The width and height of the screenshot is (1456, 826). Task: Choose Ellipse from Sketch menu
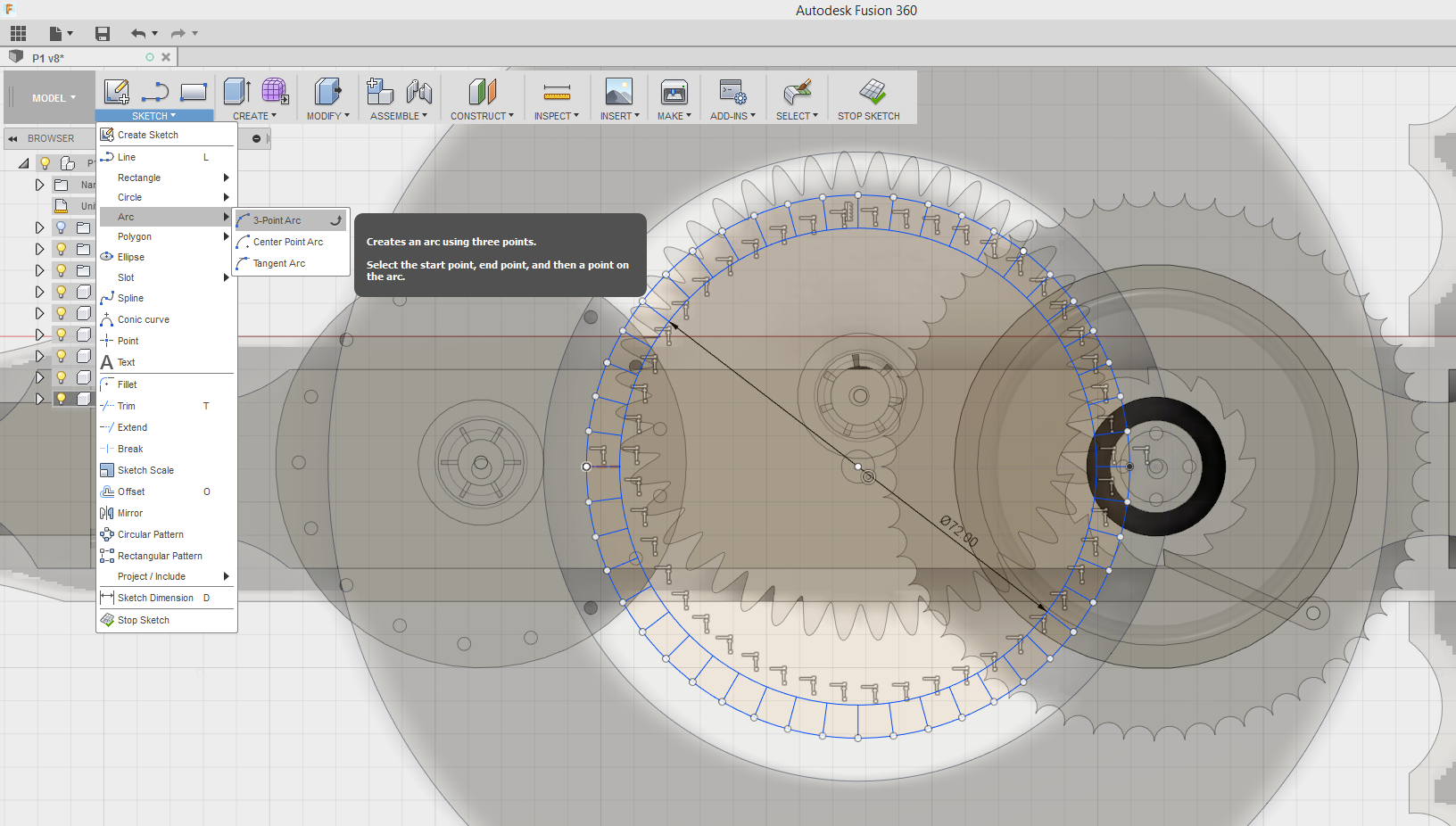[167, 257]
